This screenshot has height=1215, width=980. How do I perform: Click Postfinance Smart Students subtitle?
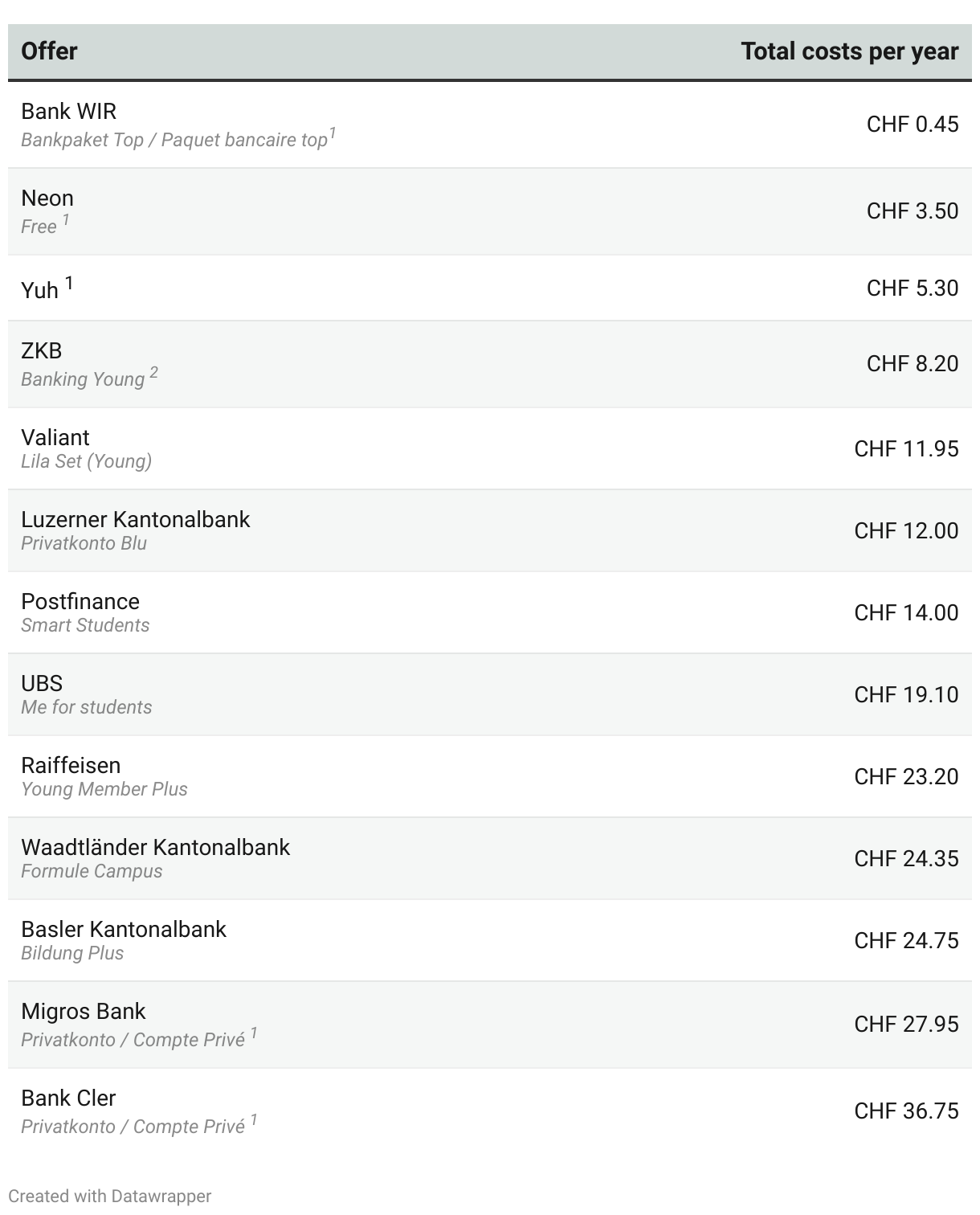point(85,625)
